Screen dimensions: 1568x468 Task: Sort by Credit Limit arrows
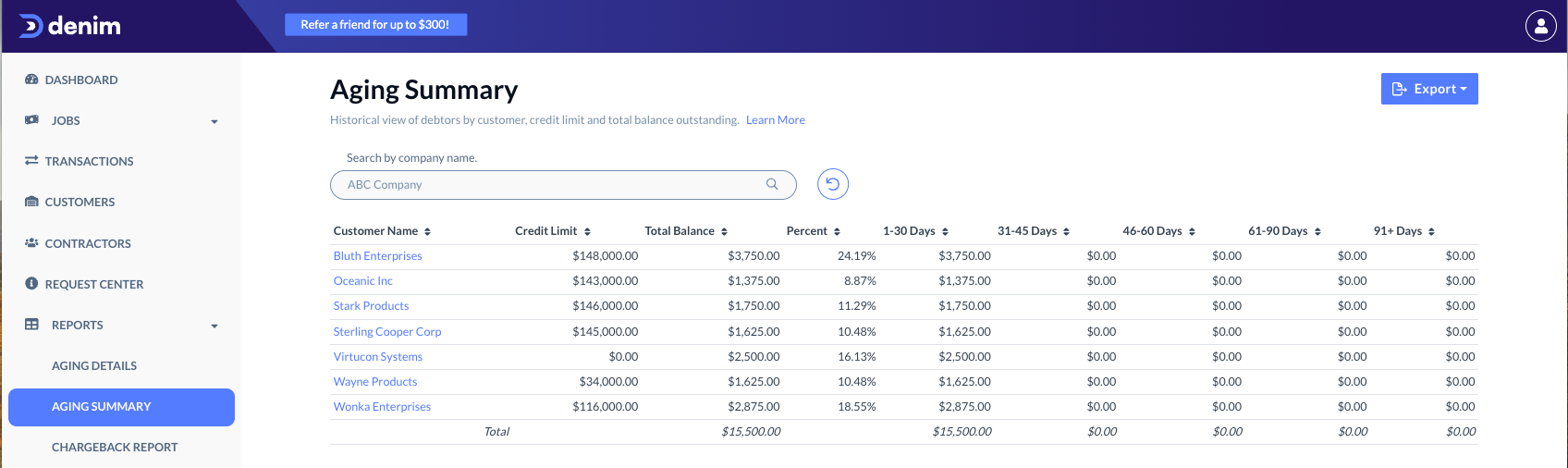coord(587,231)
